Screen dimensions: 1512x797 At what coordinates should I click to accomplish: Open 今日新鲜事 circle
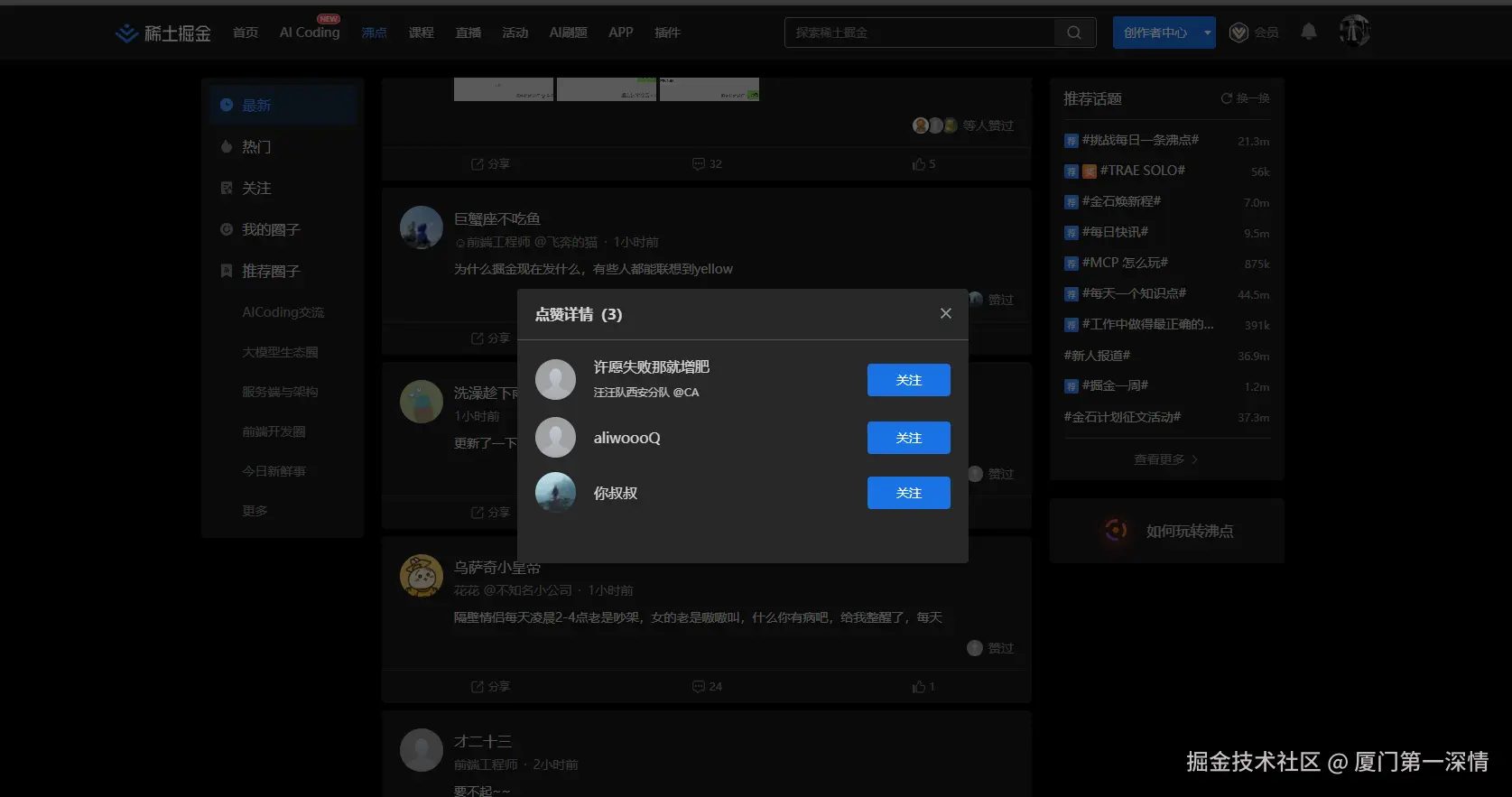(274, 471)
